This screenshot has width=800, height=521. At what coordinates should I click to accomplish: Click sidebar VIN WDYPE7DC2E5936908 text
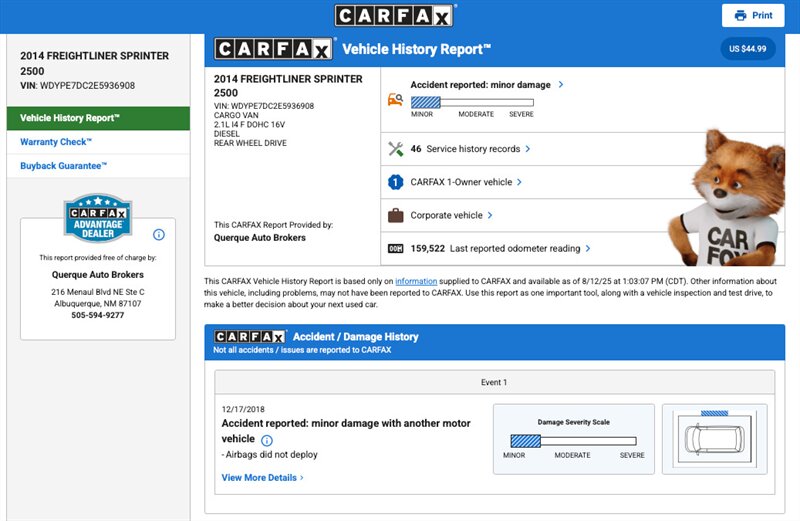(x=87, y=86)
